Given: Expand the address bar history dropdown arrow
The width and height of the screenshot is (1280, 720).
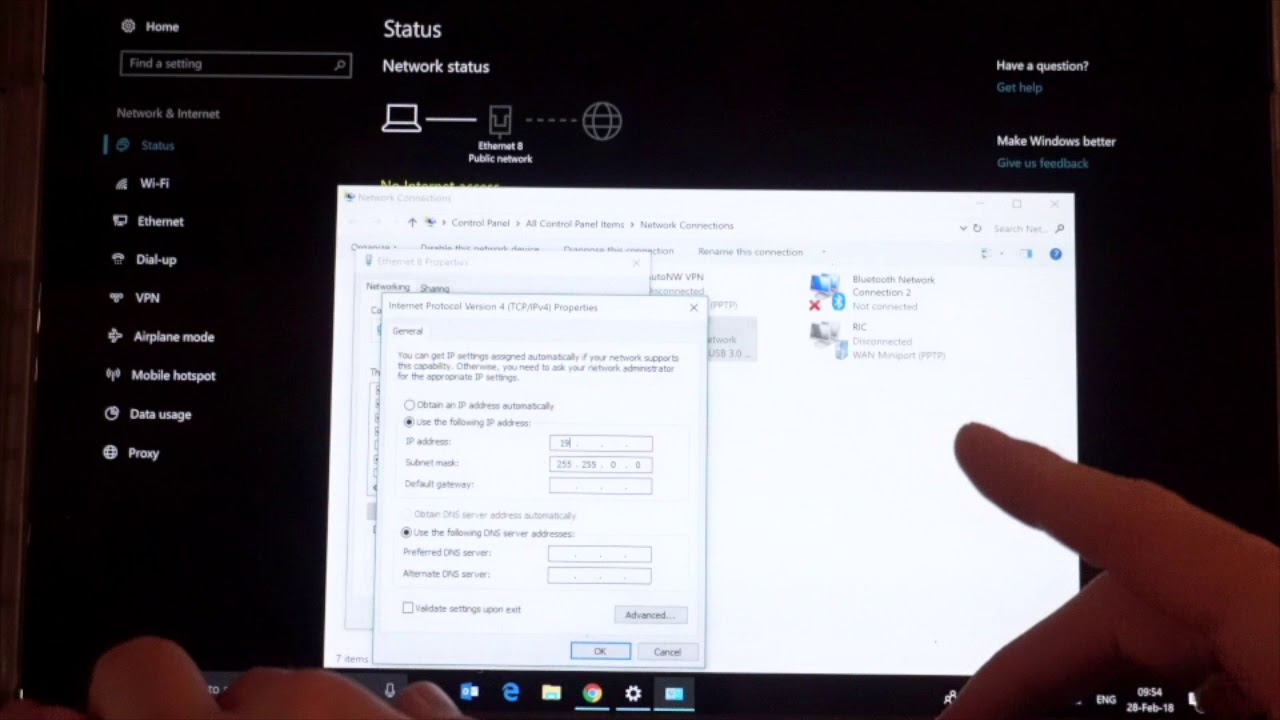Looking at the screenshot, I should pyautogui.click(x=962, y=228).
